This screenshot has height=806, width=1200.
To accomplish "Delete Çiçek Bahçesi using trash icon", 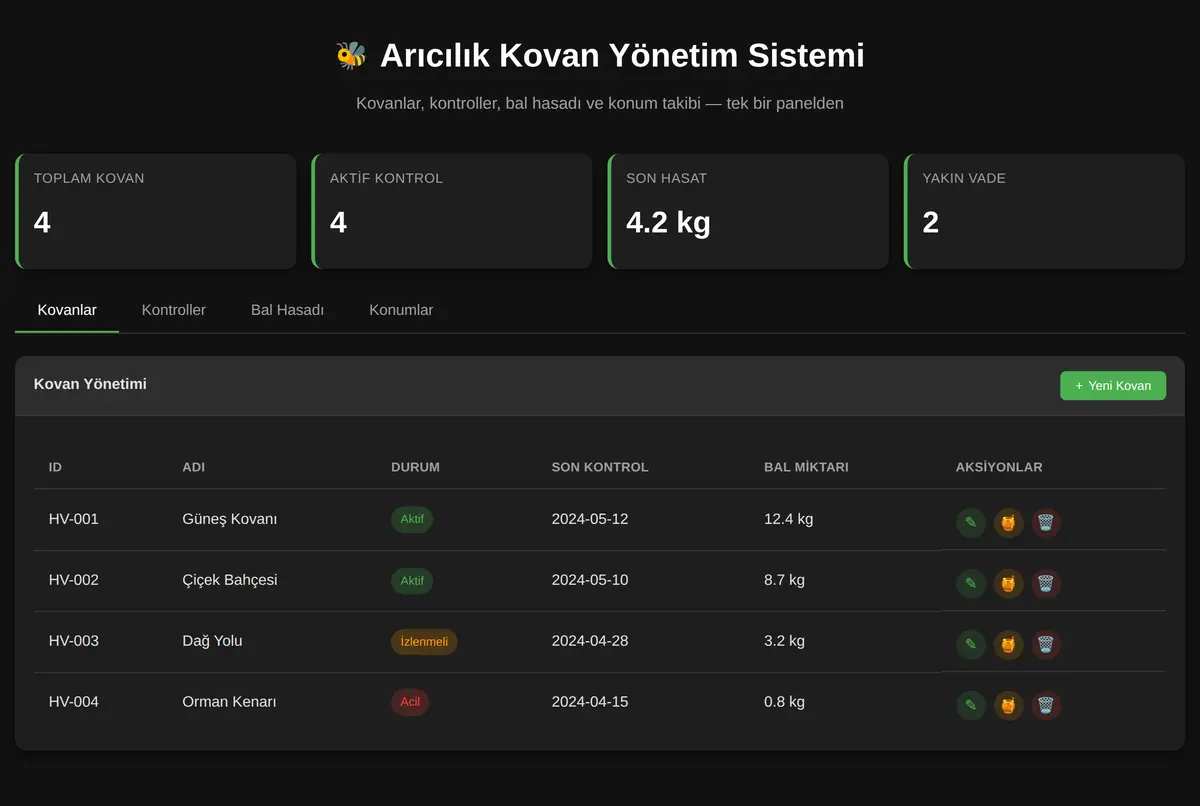I will (1045, 583).
